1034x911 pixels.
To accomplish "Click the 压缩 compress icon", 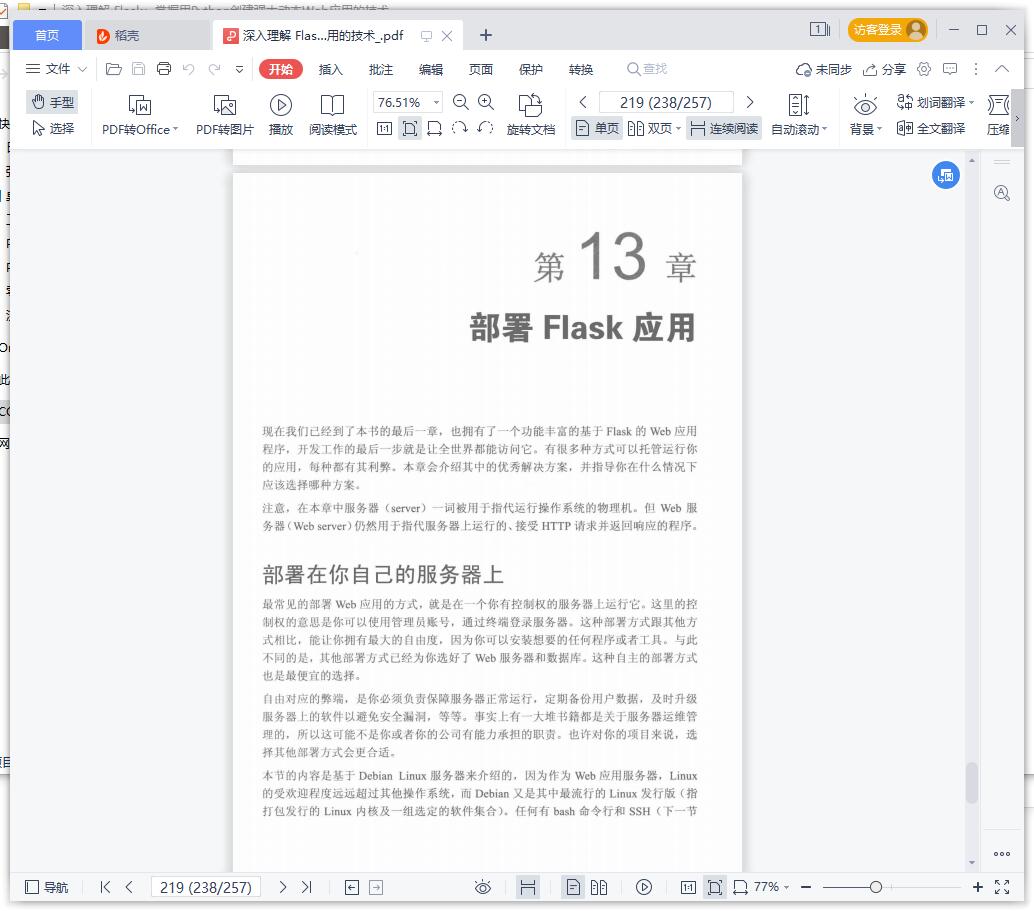I will (x=998, y=114).
